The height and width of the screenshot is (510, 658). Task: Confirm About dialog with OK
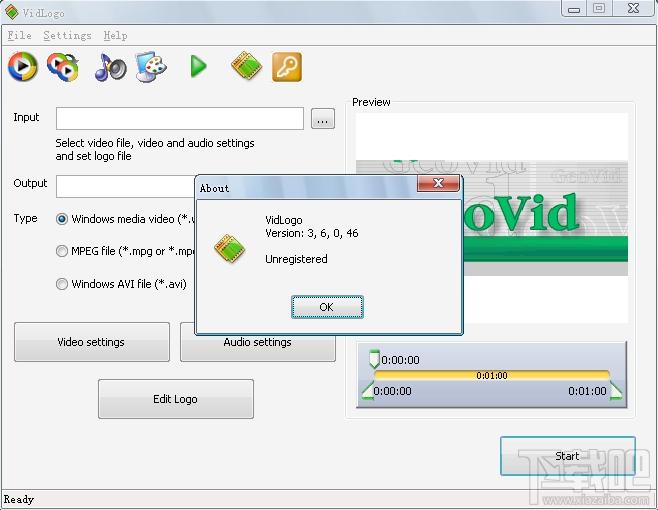(x=327, y=307)
